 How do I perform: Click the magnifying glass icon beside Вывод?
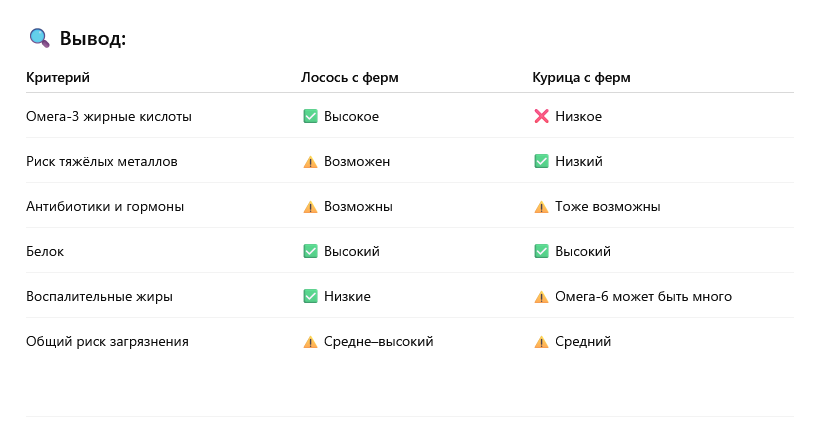pyautogui.click(x=40, y=39)
